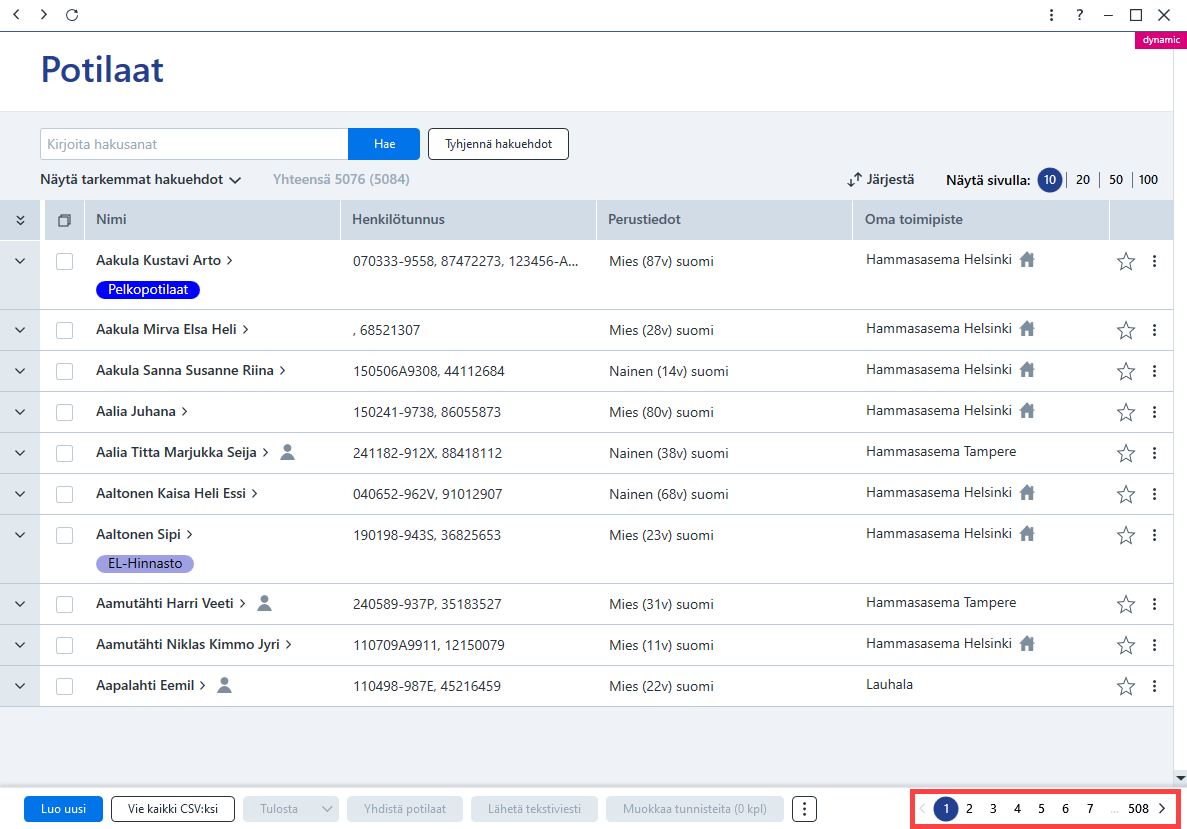Image resolution: width=1187 pixels, height=829 pixels.
Task: Expand the Aamutähti Harri Veeti row
Action: [x=20, y=604]
